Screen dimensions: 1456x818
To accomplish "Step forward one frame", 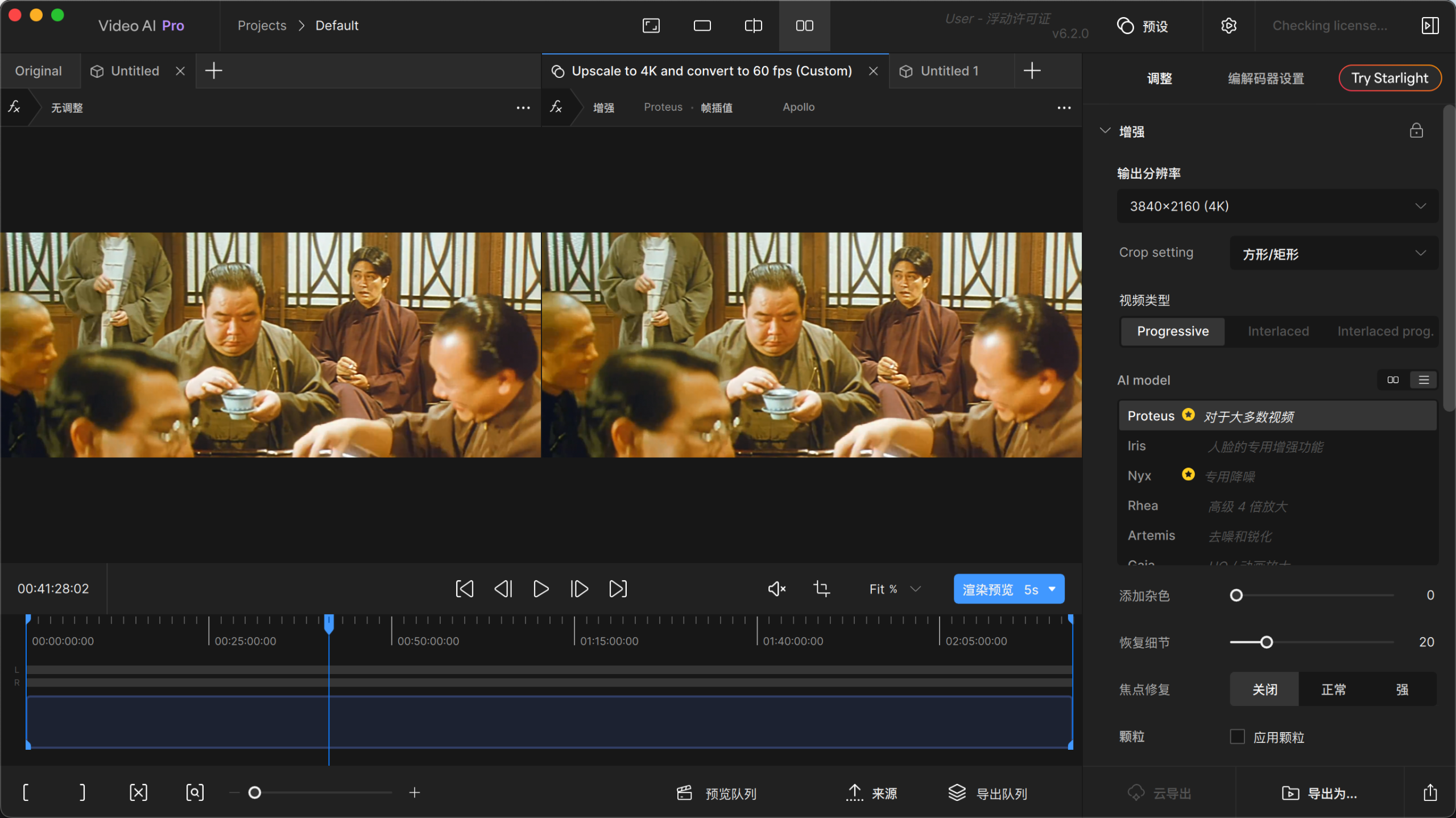I will pos(580,589).
